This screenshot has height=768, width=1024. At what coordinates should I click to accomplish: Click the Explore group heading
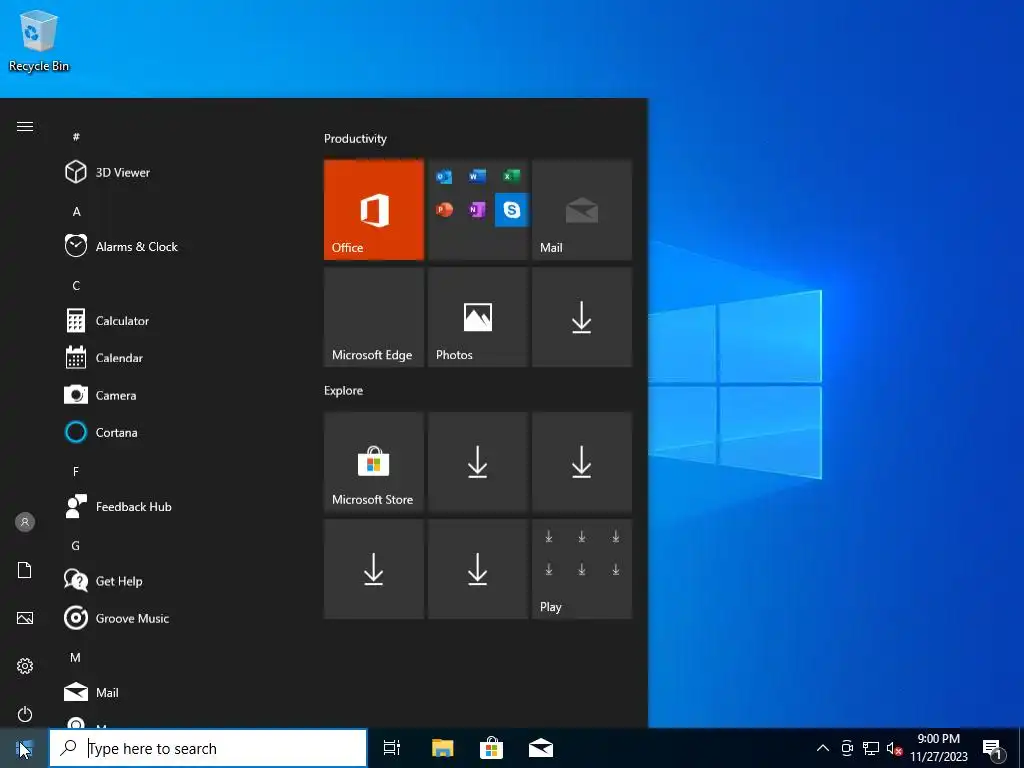pyautogui.click(x=344, y=391)
